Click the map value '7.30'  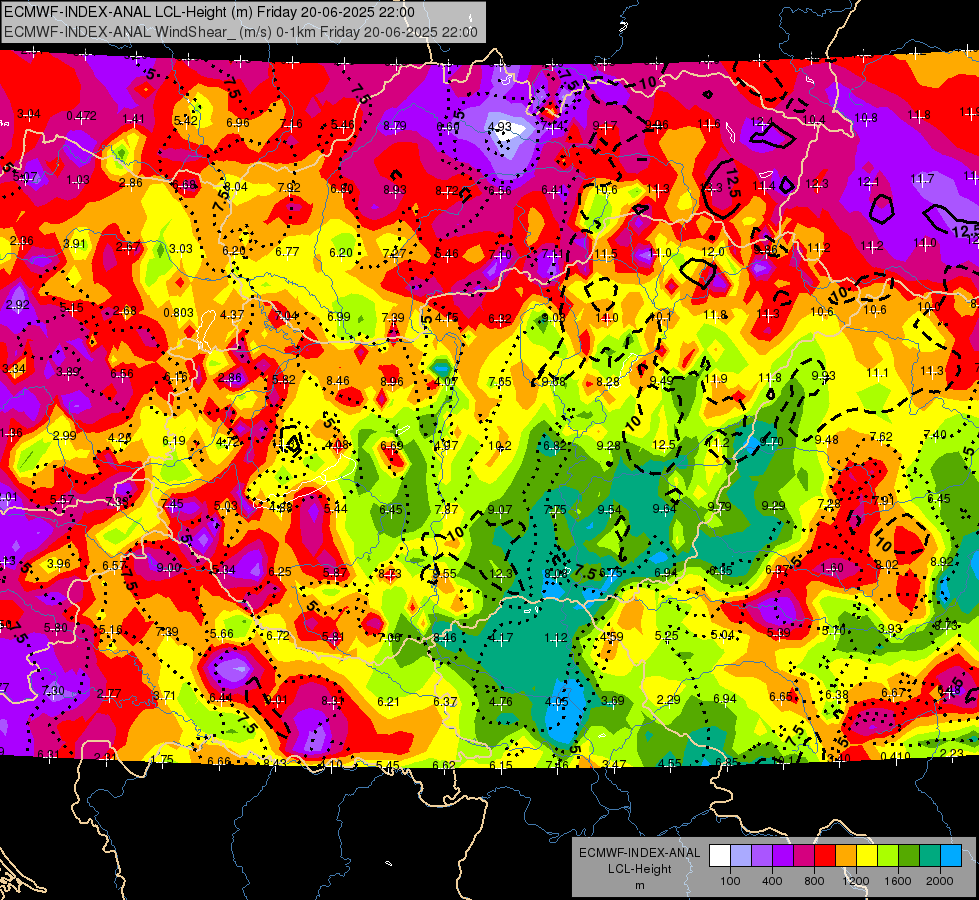click(52, 690)
